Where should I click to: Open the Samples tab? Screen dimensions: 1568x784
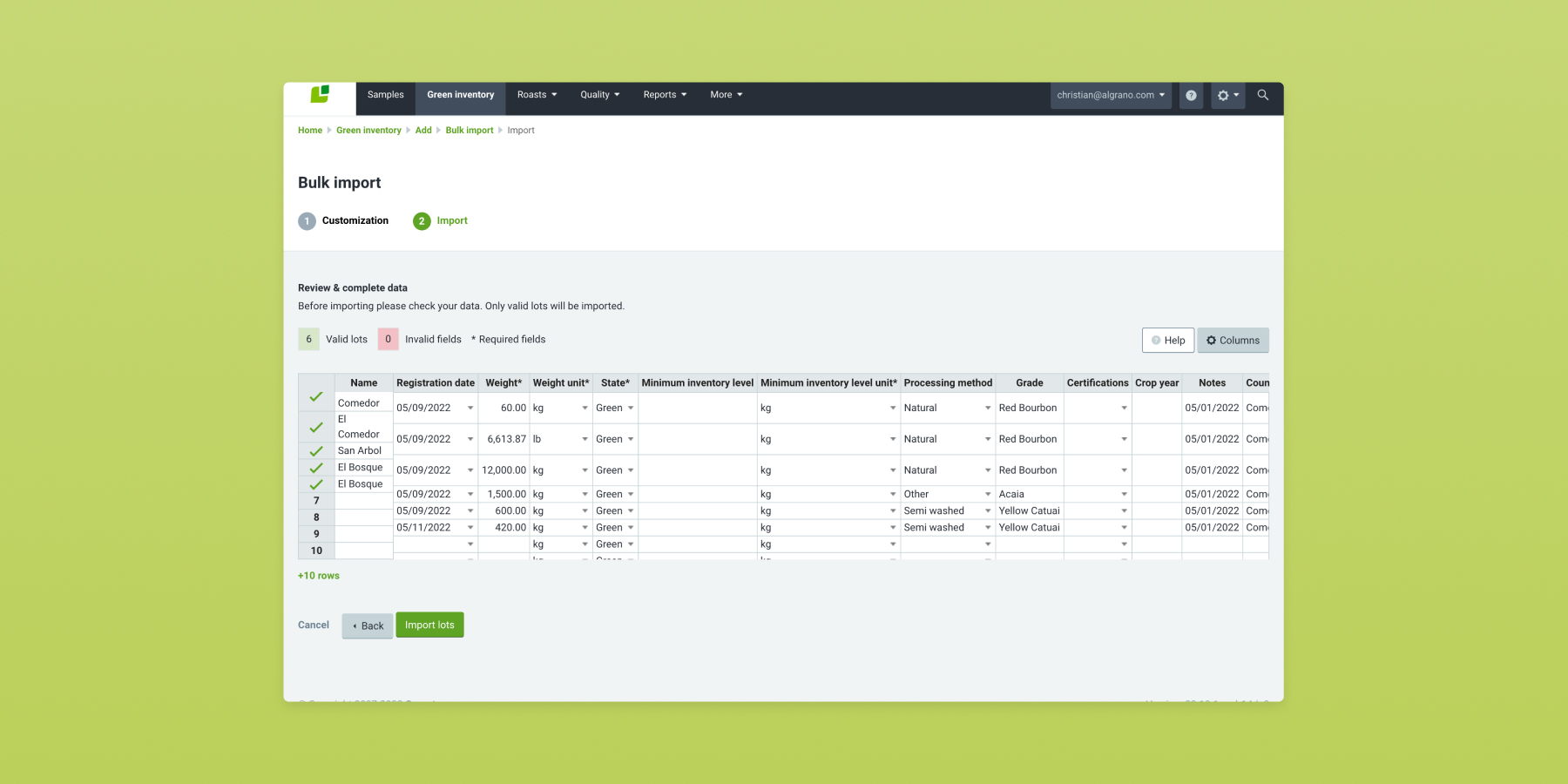[386, 95]
